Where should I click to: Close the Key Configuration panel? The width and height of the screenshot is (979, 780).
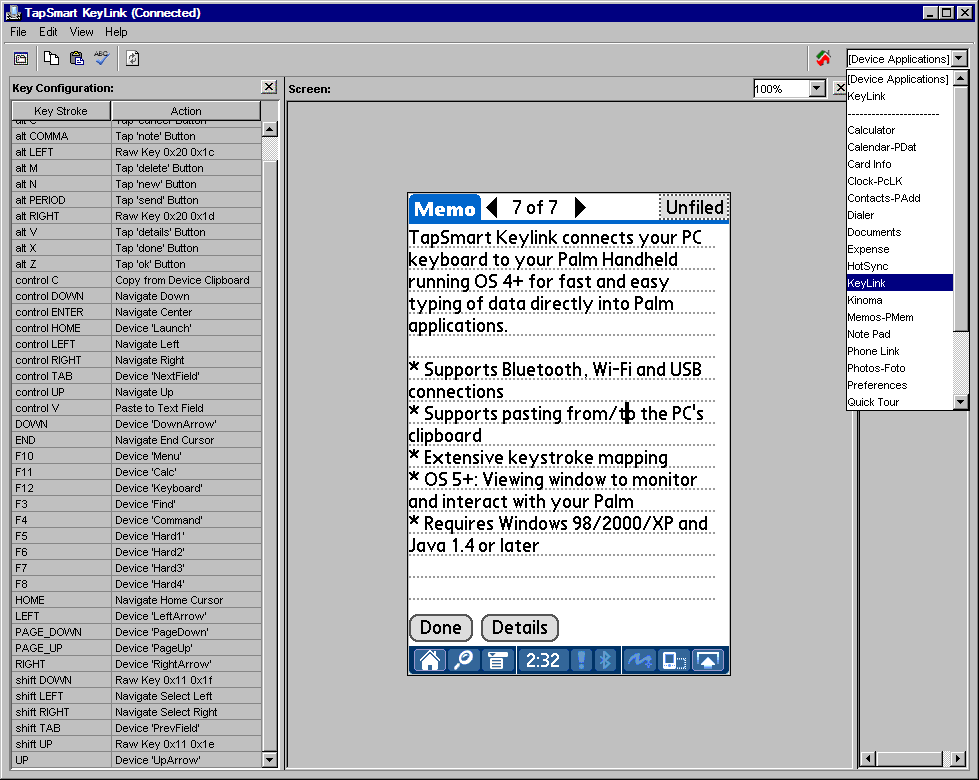(268, 88)
